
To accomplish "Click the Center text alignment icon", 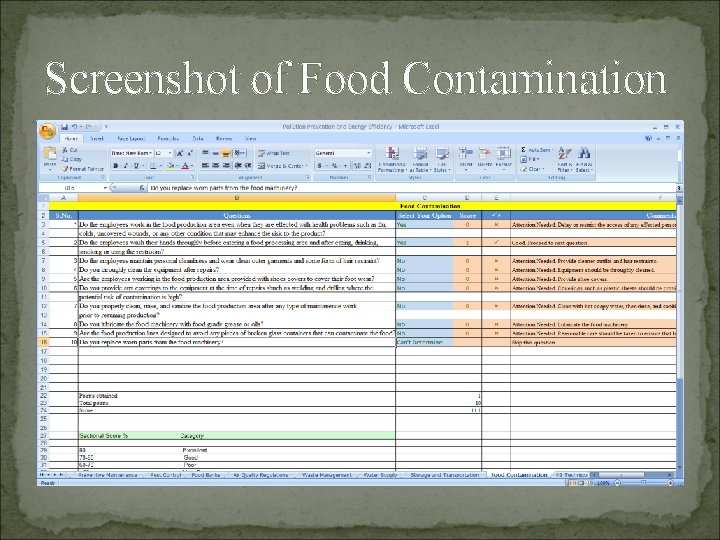I will click(x=215, y=165).
